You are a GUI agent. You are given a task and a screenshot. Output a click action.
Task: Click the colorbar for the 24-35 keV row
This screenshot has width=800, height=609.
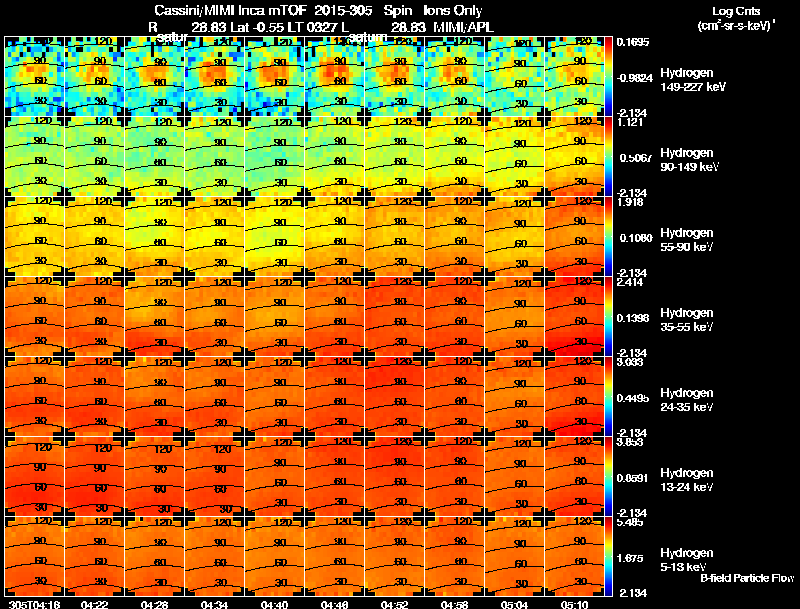coord(608,396)
